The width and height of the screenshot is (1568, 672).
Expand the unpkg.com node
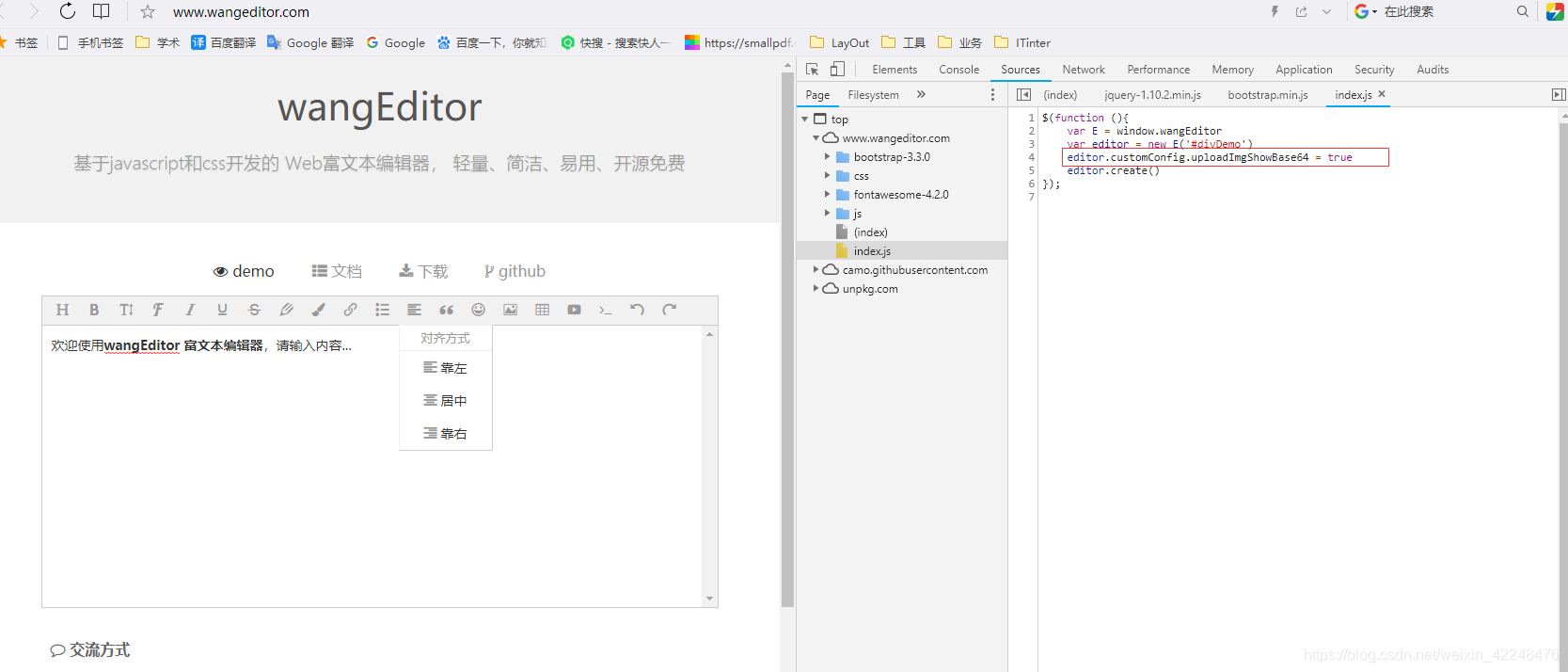[816, 289]
